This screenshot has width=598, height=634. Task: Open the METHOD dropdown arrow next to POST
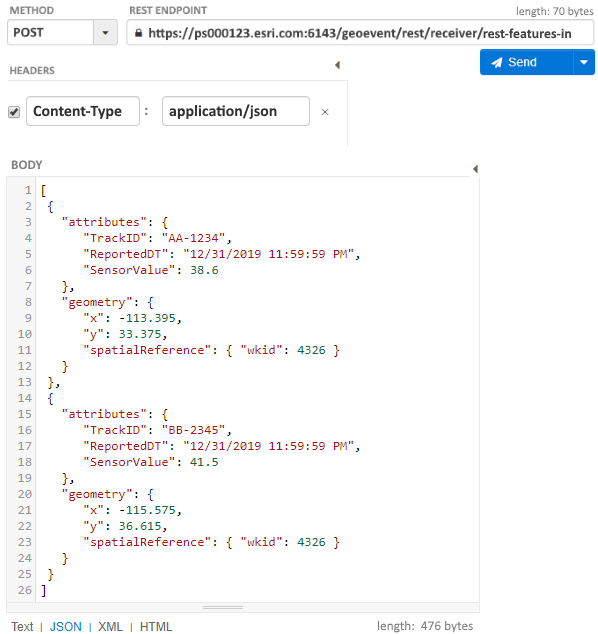click(106, 33)
